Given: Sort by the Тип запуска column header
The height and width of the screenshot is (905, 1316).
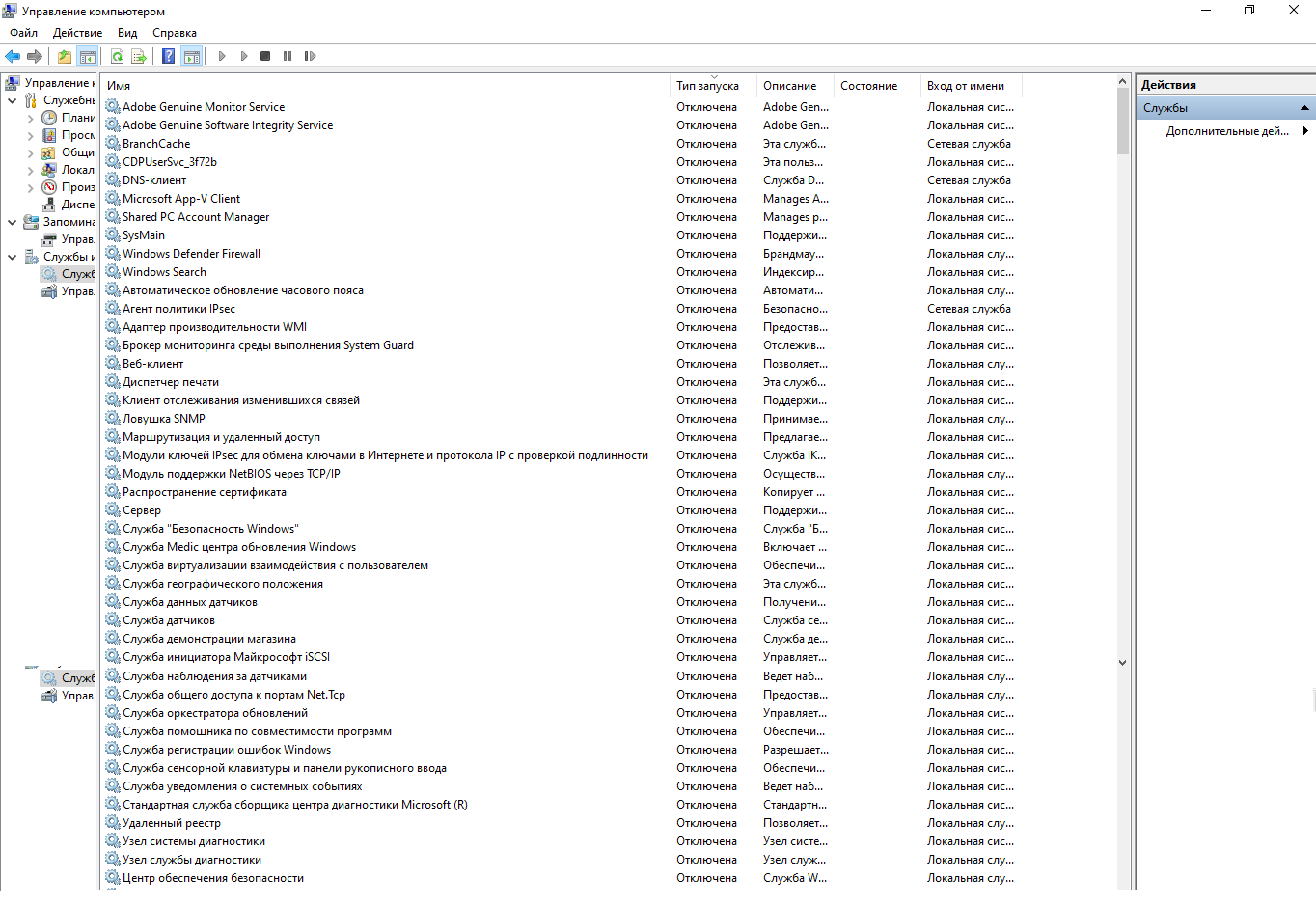Looking at the screenshot, I should click(x=707, y=86).
